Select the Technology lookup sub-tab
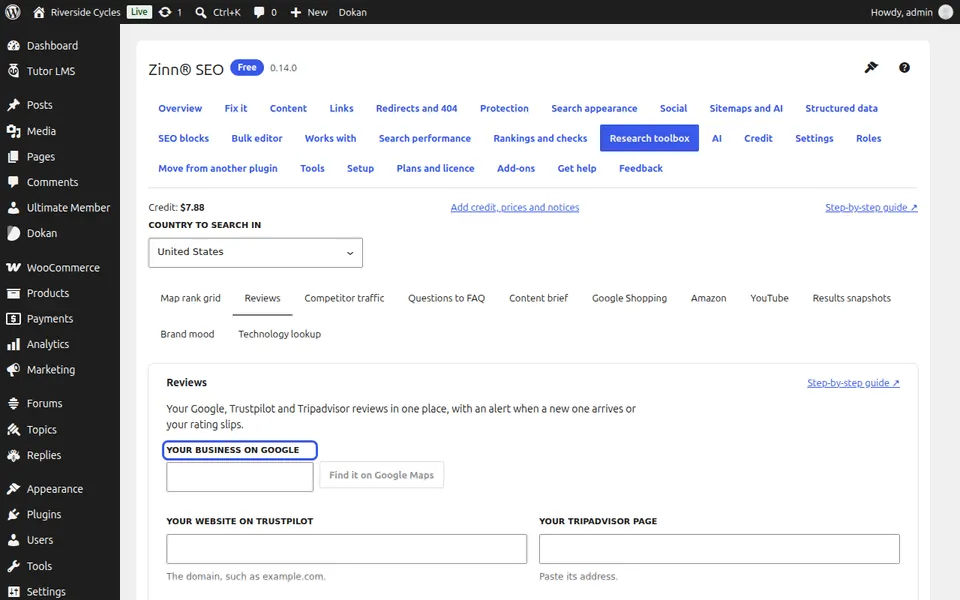Screen dimensions: 960x600 tap(279, 334)
